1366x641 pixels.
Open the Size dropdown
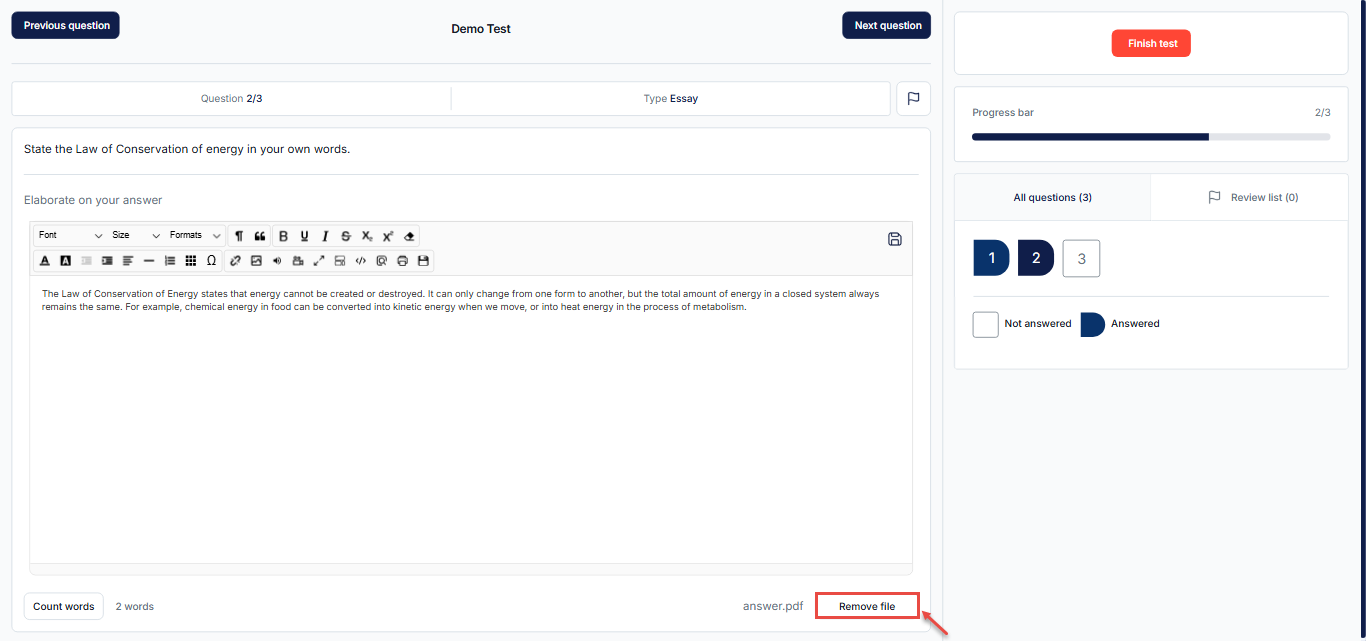(136, 235)
